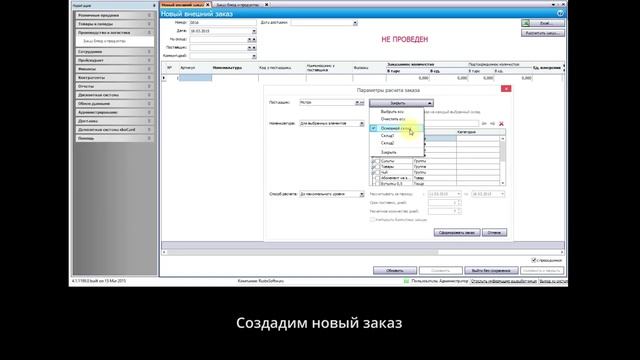Expand the 'Товары и склады' sidebar section
The width and height of the screenshot is (640, 360).
click(114, 24)
